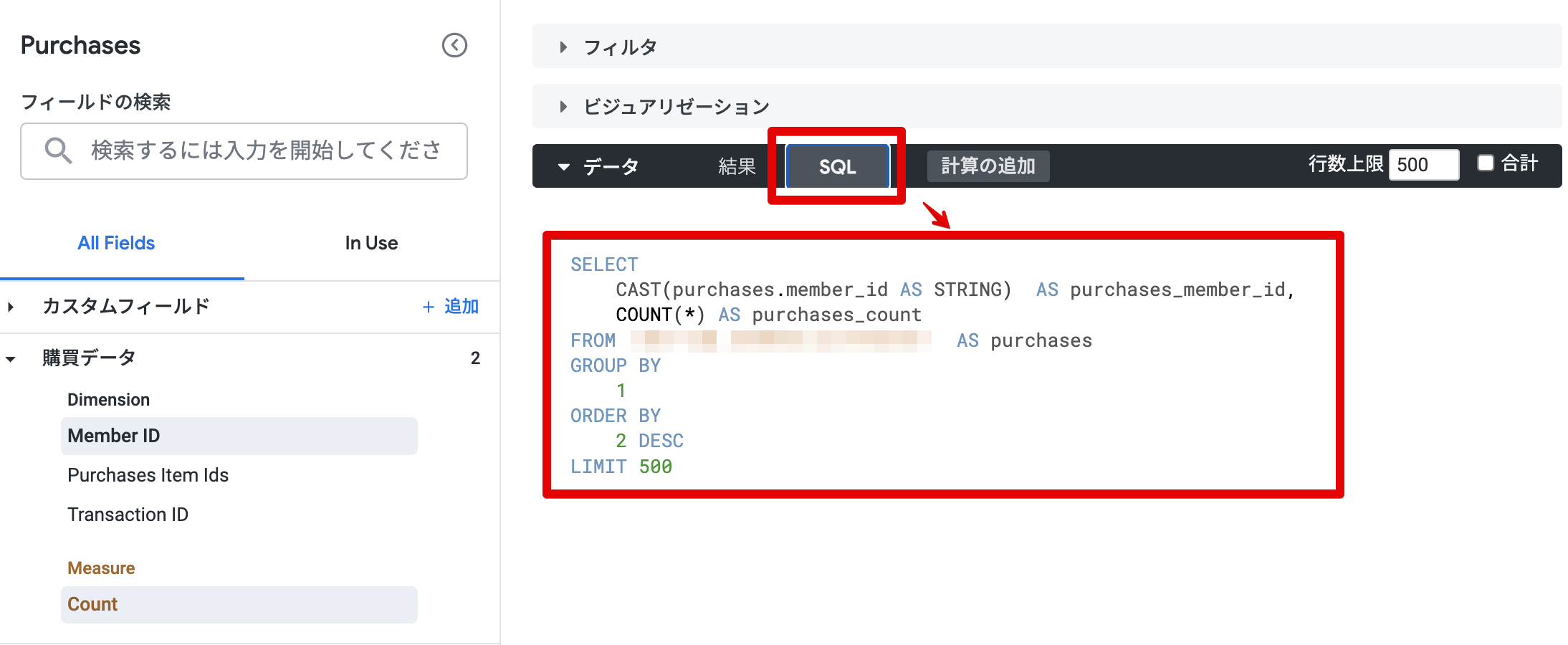Click the plus icon beside 追加
The height and width of the screenshot is (645, 1568).
pos(429,307)
